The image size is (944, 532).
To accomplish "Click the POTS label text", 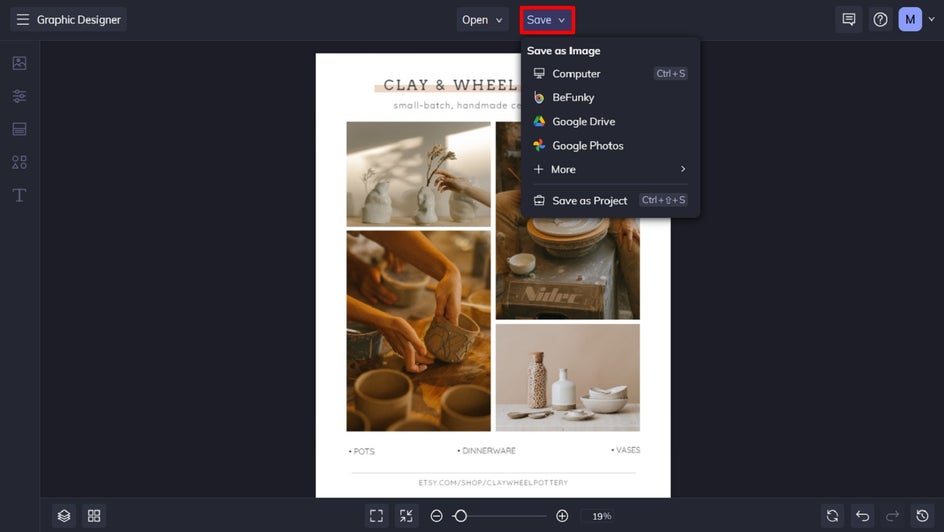I will (x=362, y=451).
